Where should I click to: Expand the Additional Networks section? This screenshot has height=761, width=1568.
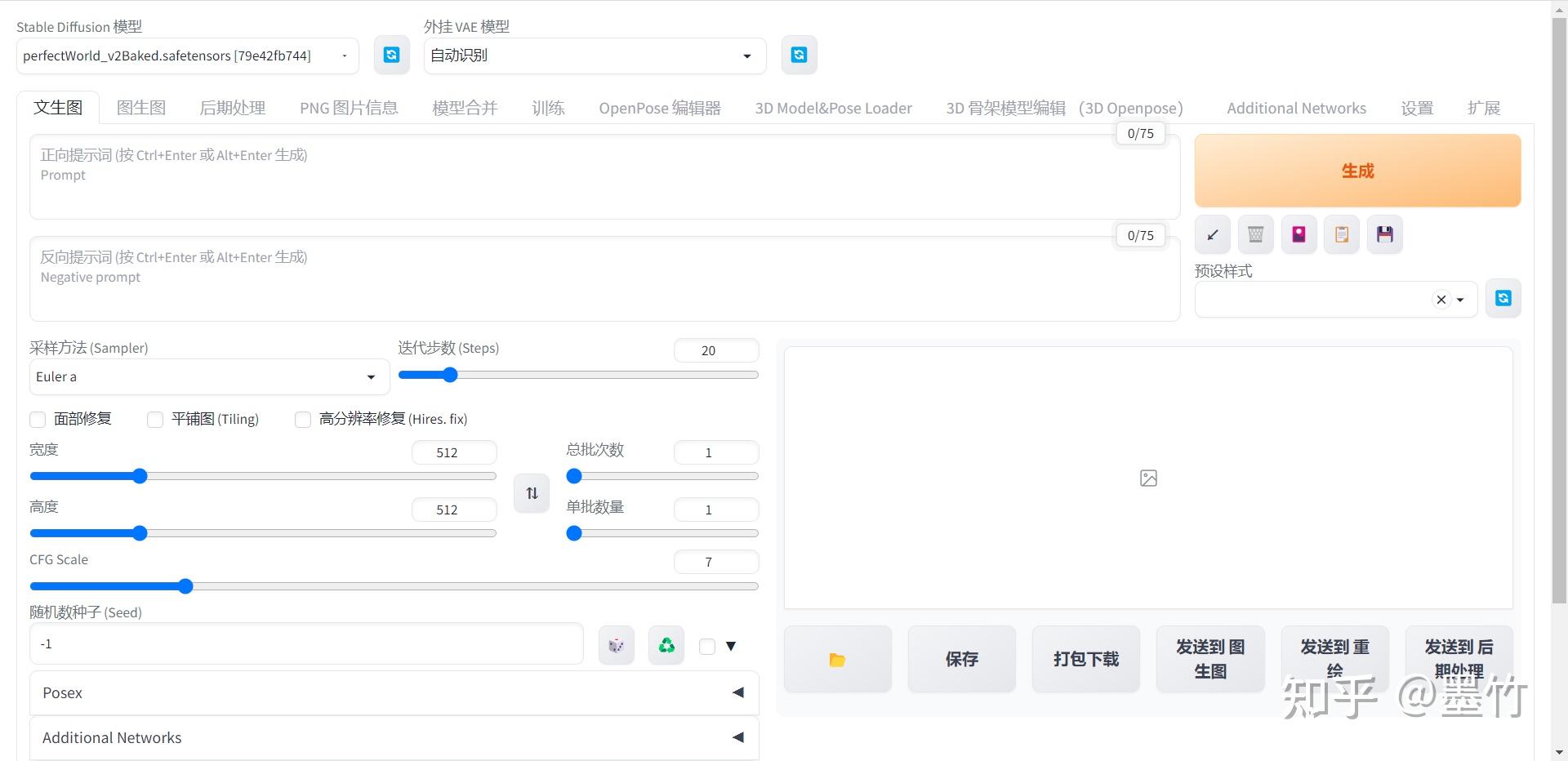click(x=737, y=737)
